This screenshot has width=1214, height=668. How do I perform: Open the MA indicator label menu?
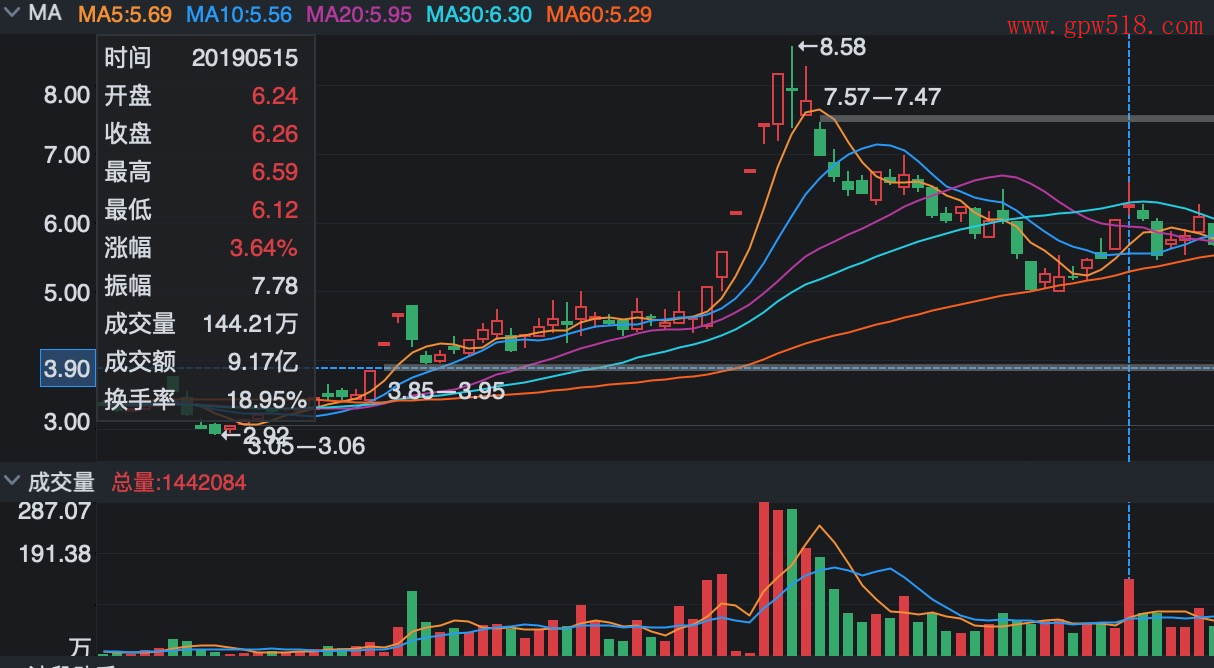[x=46, y=14]
